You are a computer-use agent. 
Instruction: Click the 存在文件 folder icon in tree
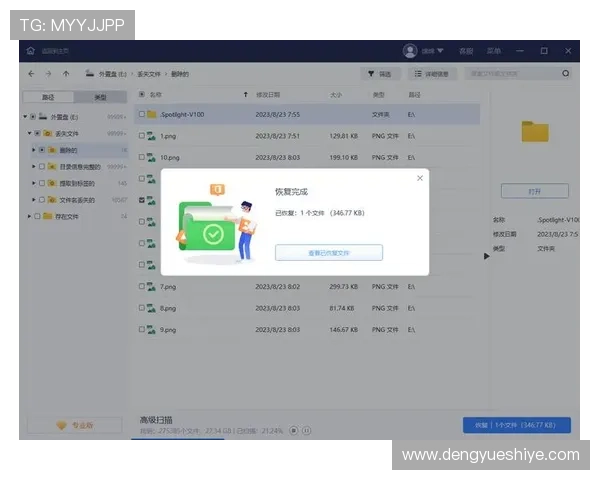tap(47, 216)
